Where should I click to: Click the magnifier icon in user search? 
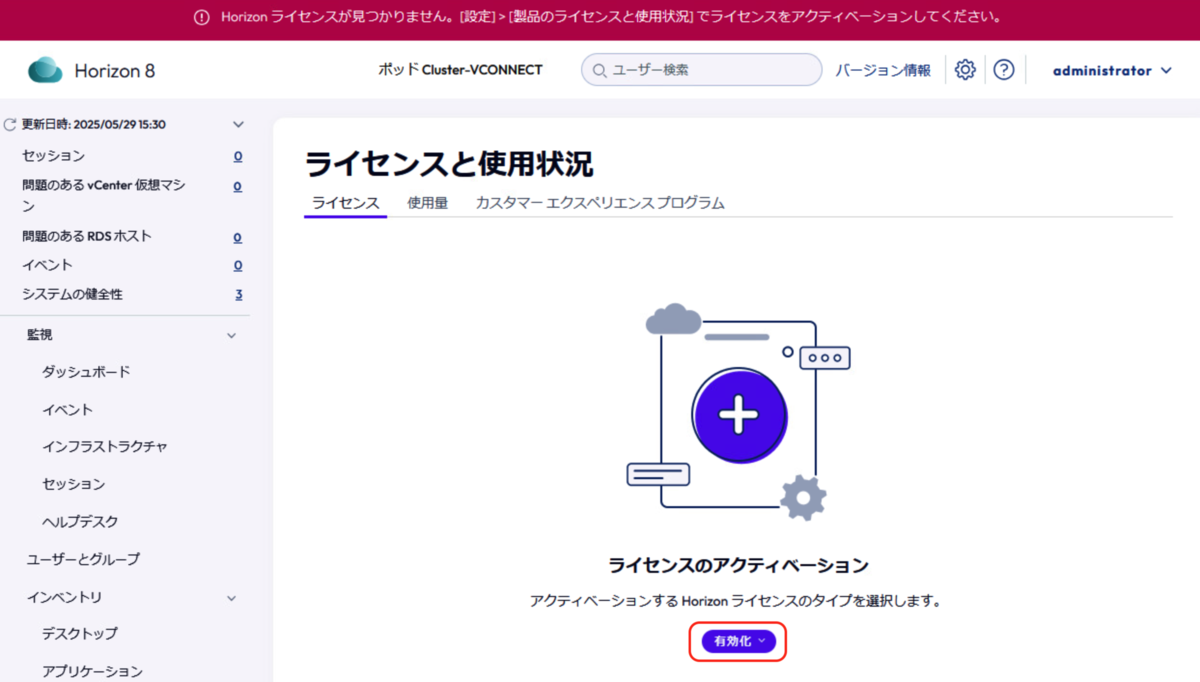click(x=599, y=71)
